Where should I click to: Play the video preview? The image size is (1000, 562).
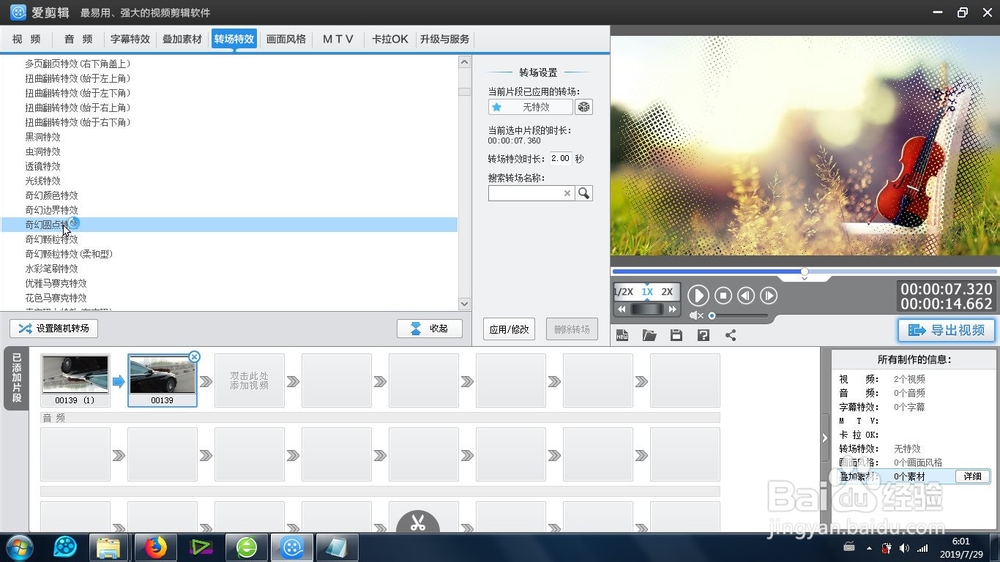click(x=698, y=295)
